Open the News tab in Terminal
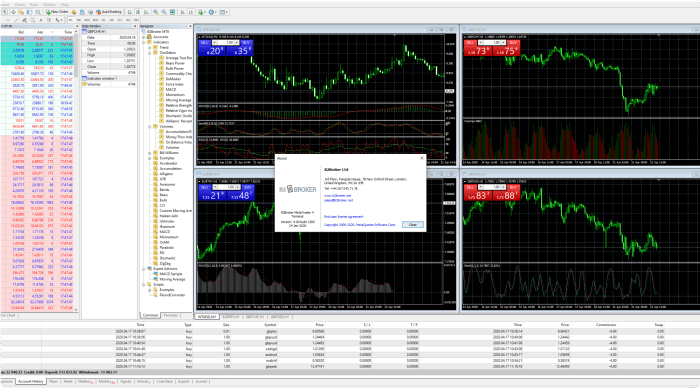The width and height of the screenshot is (700, 388). pos(53,382)
